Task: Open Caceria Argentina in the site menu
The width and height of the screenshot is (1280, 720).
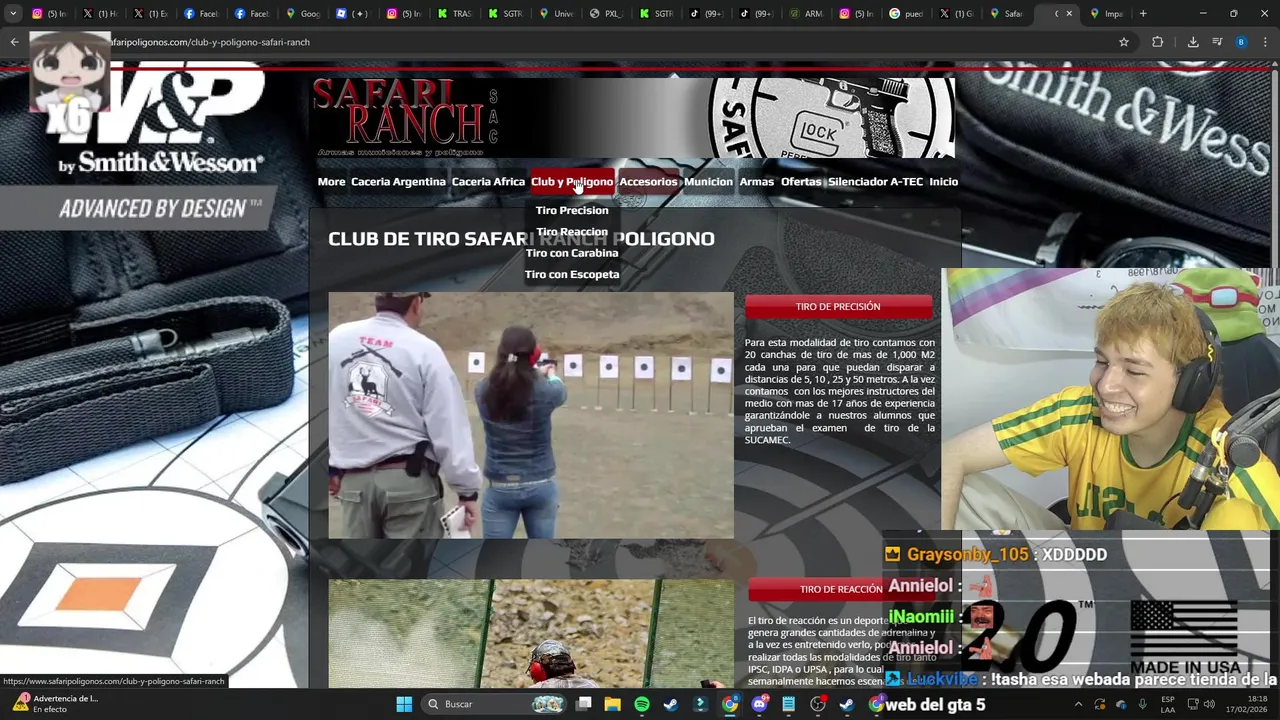Action: pos(398,182)
